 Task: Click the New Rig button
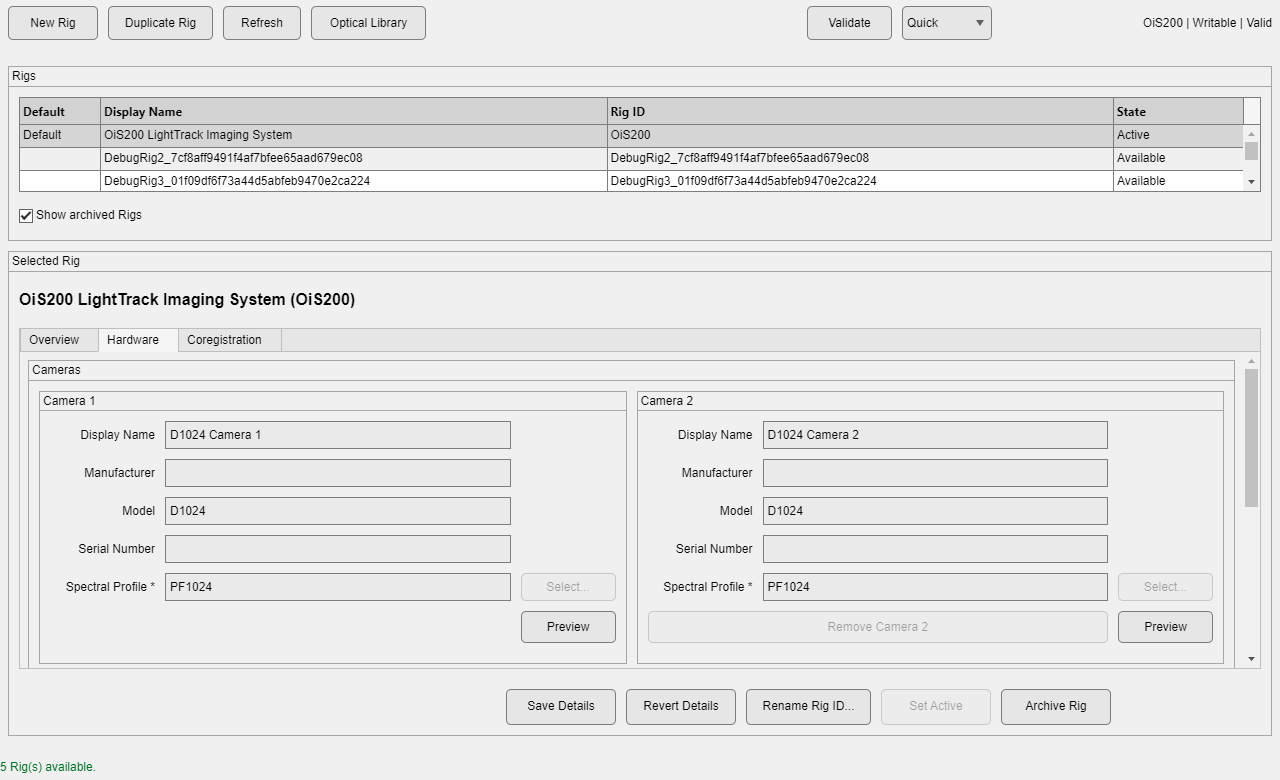click(53, 23)
